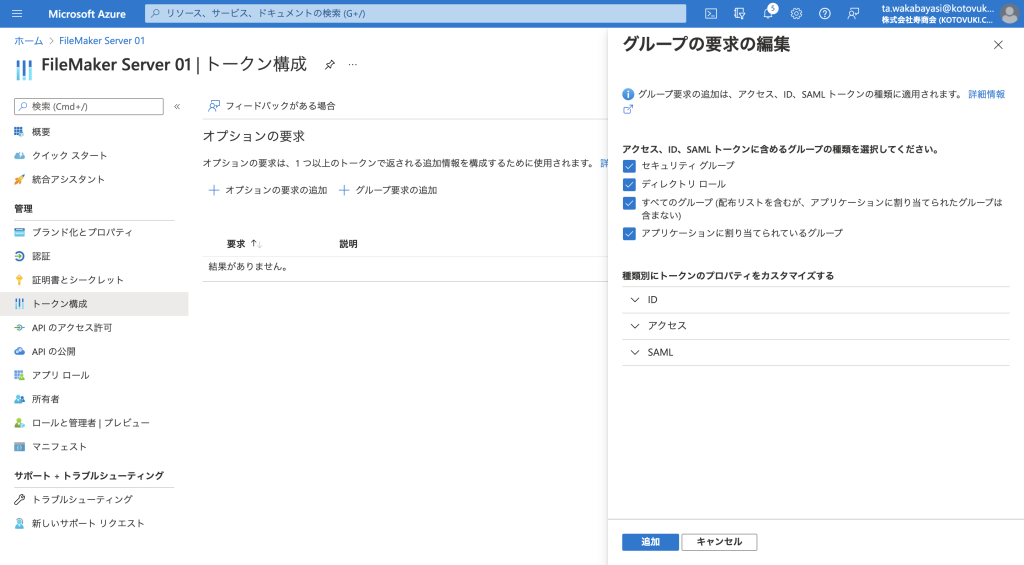Click the 説明 column header
The image size is (1024, 565).
[348, 244]
